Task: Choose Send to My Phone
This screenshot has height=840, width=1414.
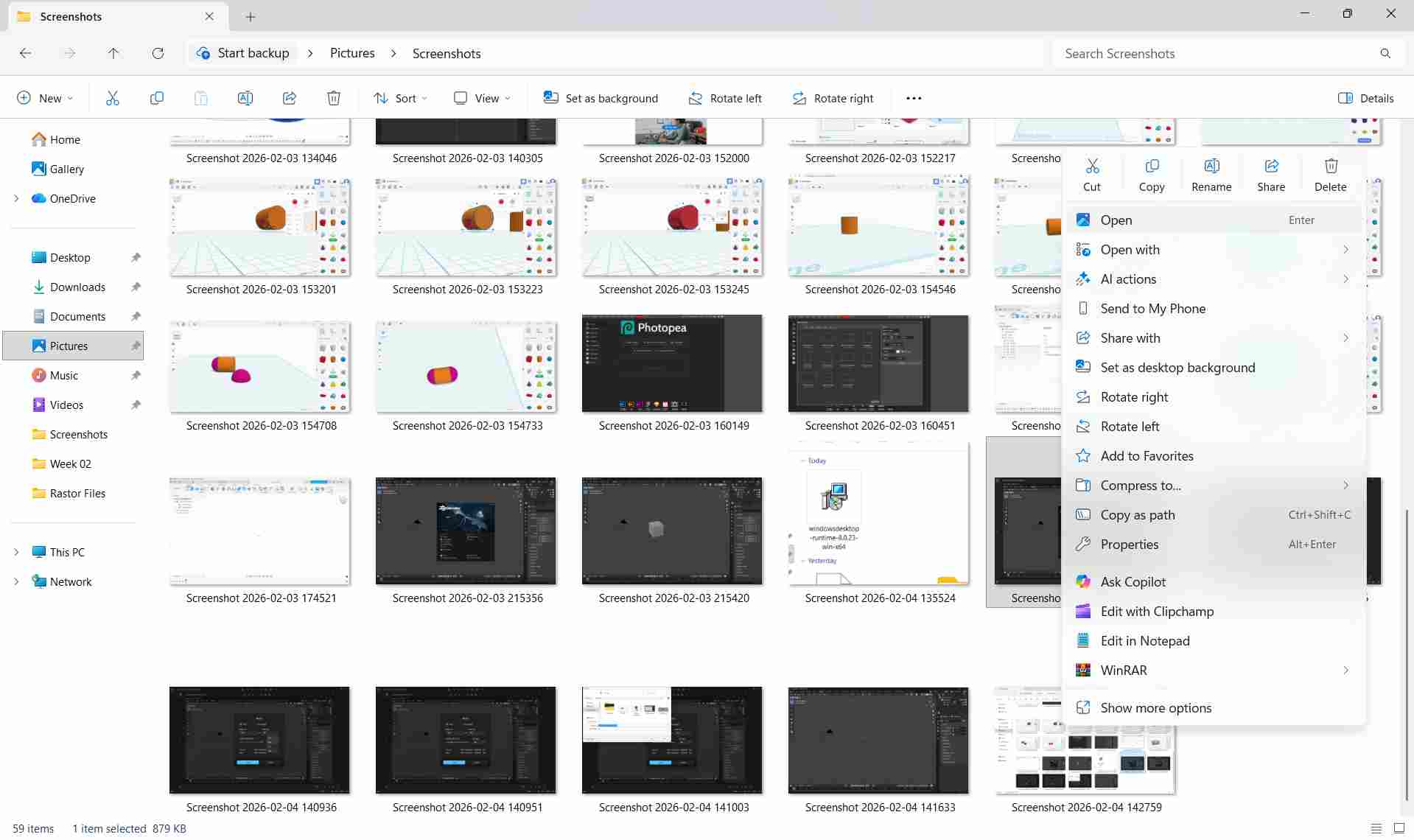Action: [1214, 308]
